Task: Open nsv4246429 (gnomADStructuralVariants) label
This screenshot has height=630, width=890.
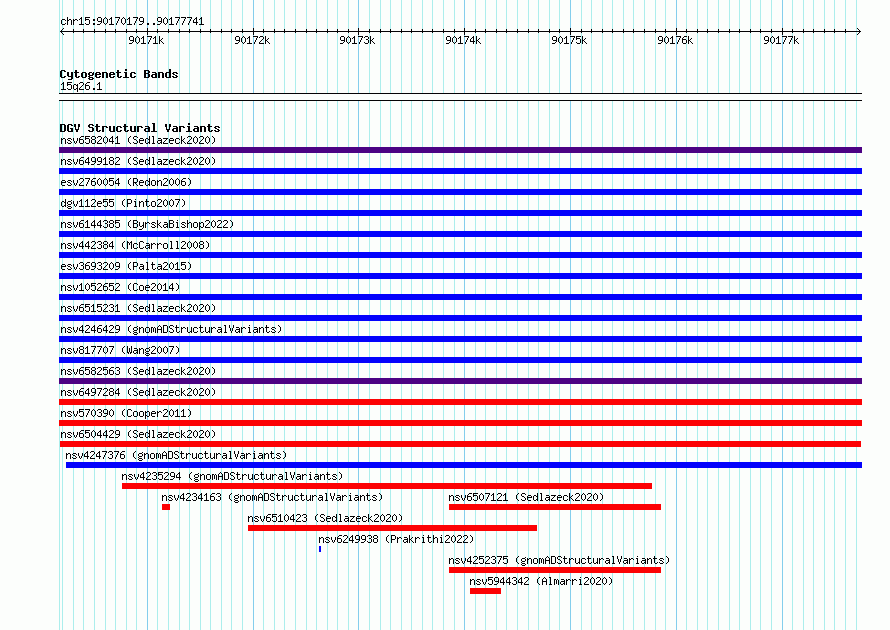Action: pos(171,329)
